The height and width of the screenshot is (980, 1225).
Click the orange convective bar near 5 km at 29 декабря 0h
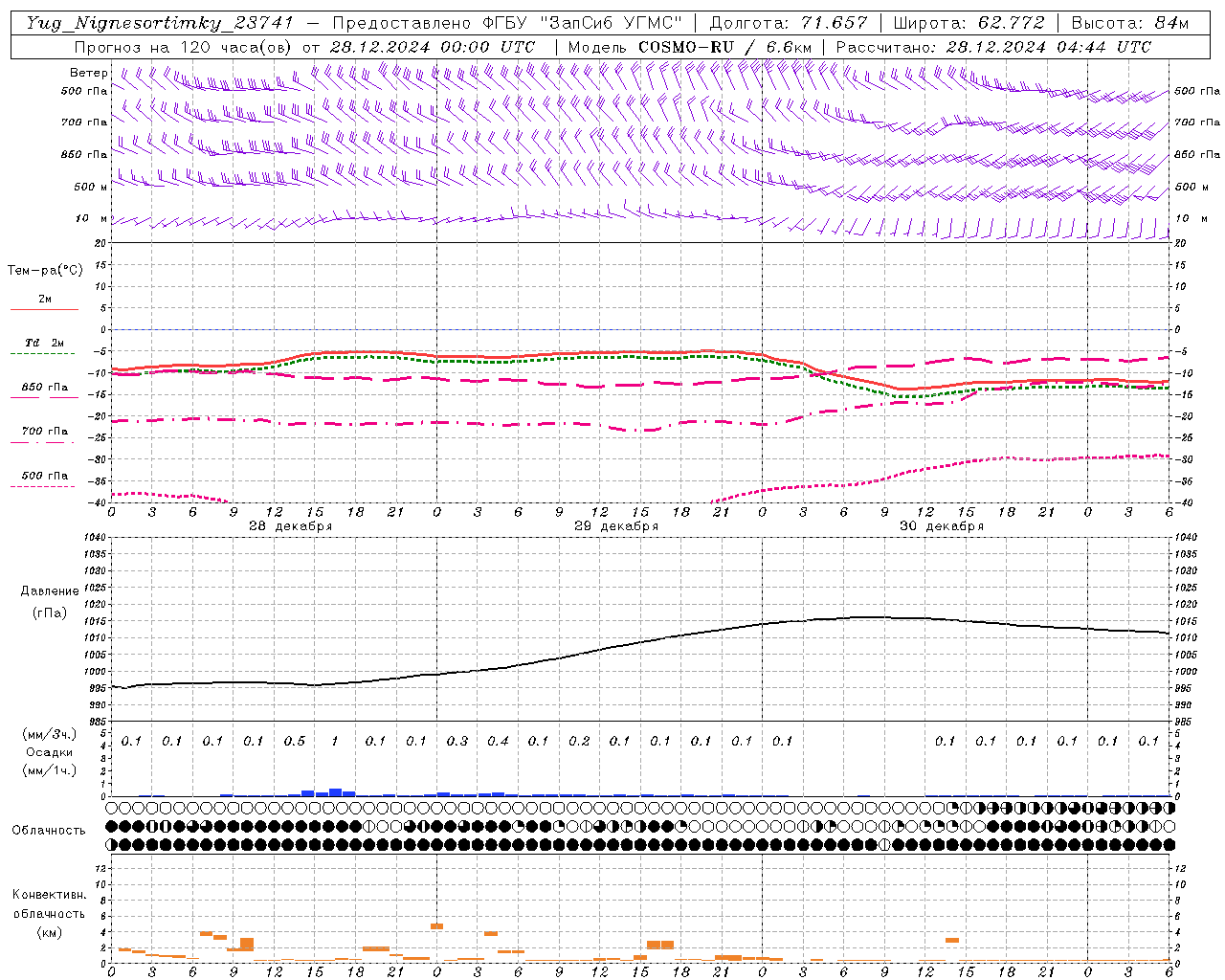coord(436,926)
